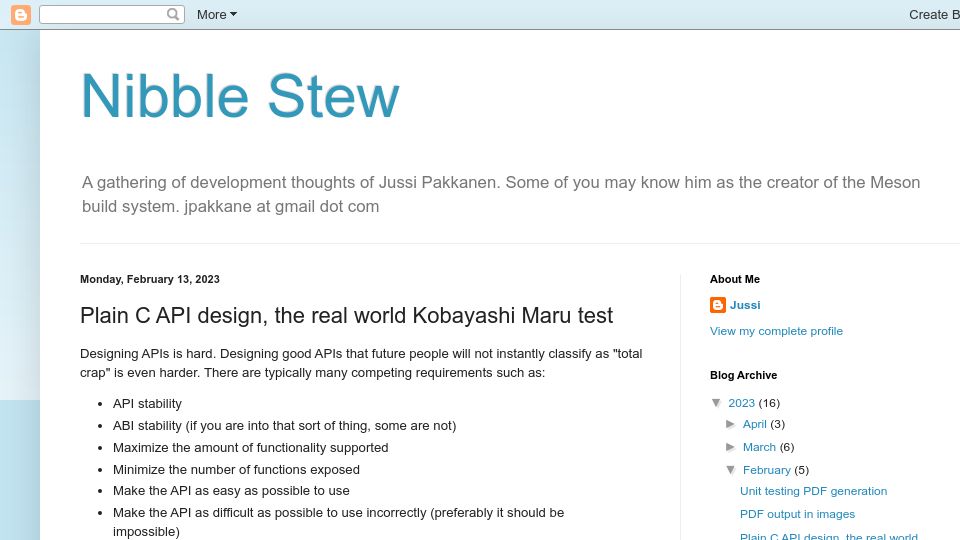Click Maximize the amount of functionality bullet
960x540 pixels.
click(x=250, y=448)
